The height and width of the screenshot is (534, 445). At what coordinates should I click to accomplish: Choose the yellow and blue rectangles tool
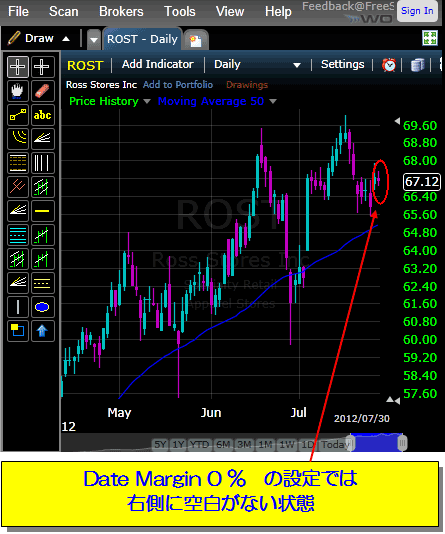pos(18,331)
